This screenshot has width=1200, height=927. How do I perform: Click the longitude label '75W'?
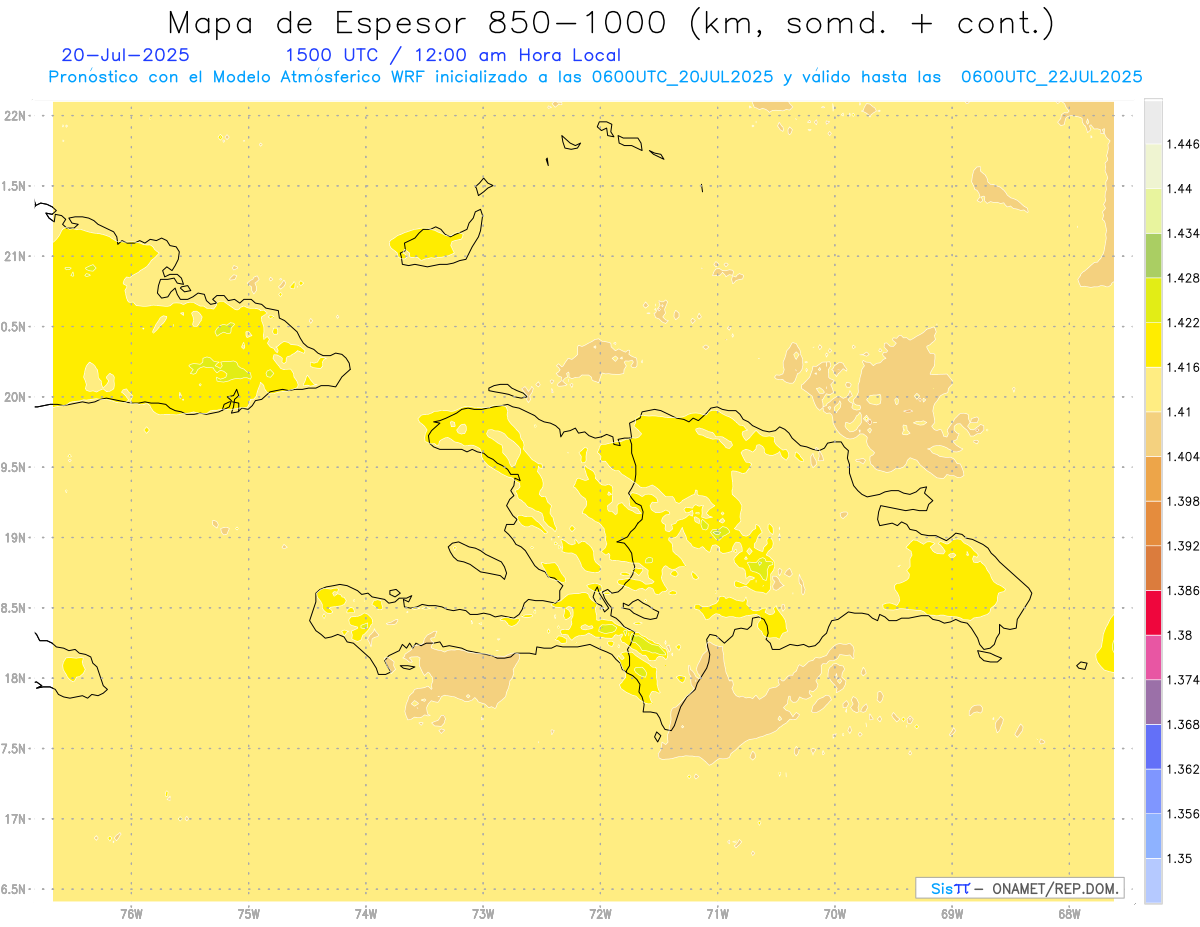pos(248,914)
